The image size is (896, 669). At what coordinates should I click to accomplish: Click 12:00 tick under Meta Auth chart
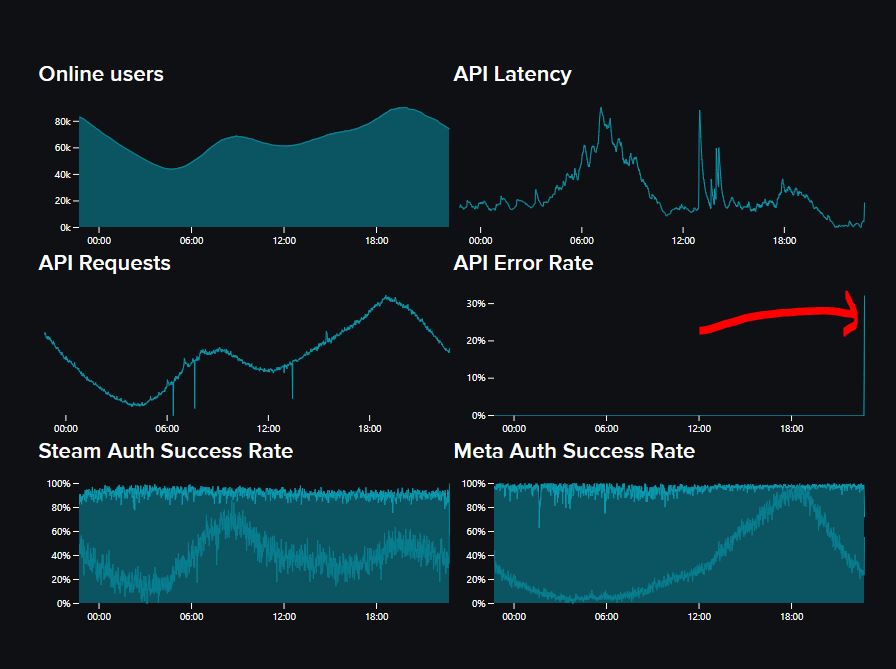699,617
